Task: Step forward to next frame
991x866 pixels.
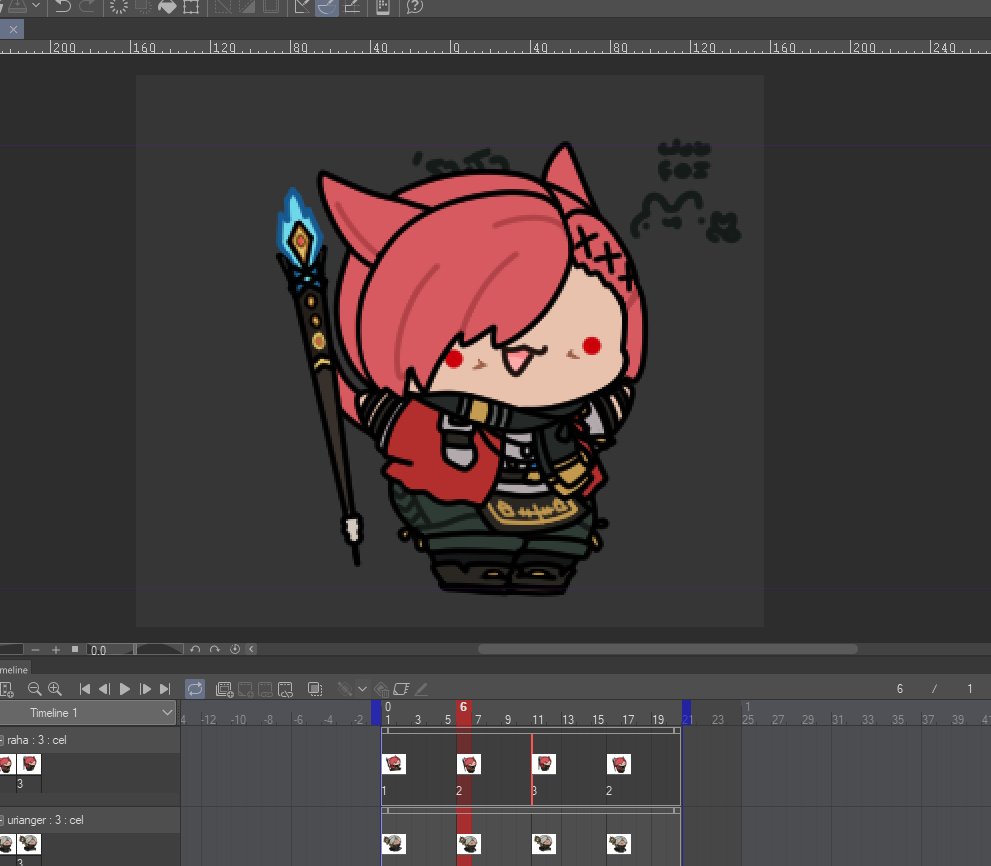Action: (145, 689)
